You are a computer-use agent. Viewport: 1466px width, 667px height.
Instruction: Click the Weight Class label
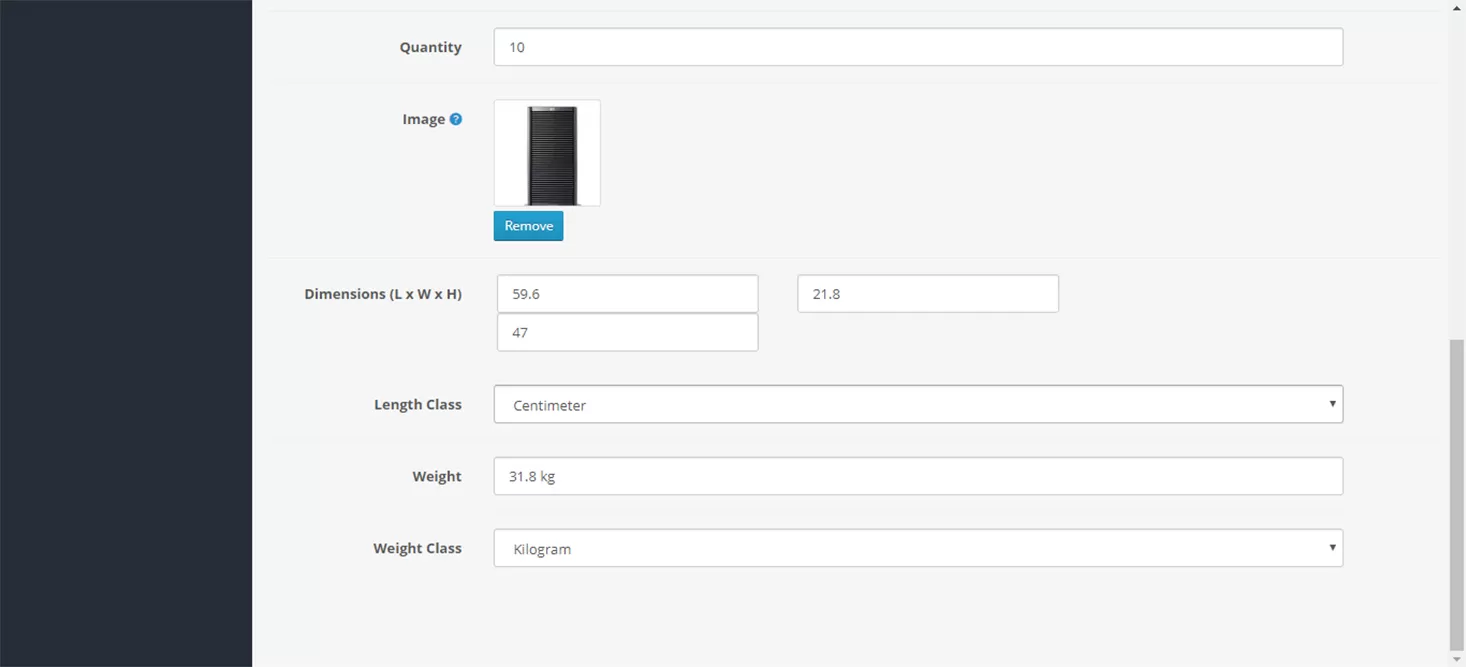417,548
